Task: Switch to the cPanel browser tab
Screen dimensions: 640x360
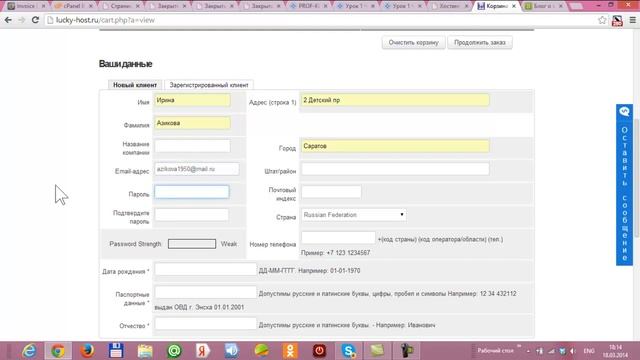Action: [73, 6]
